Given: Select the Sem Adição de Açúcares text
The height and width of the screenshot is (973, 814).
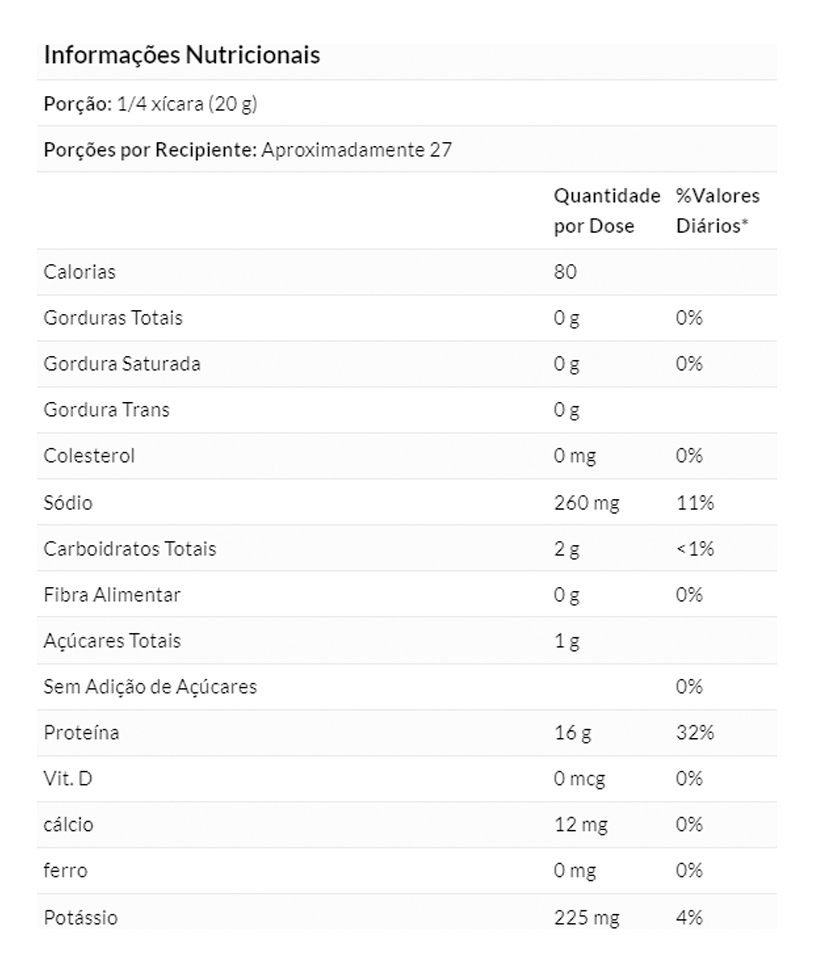Looking at the screenshot, I should [150, 687].
